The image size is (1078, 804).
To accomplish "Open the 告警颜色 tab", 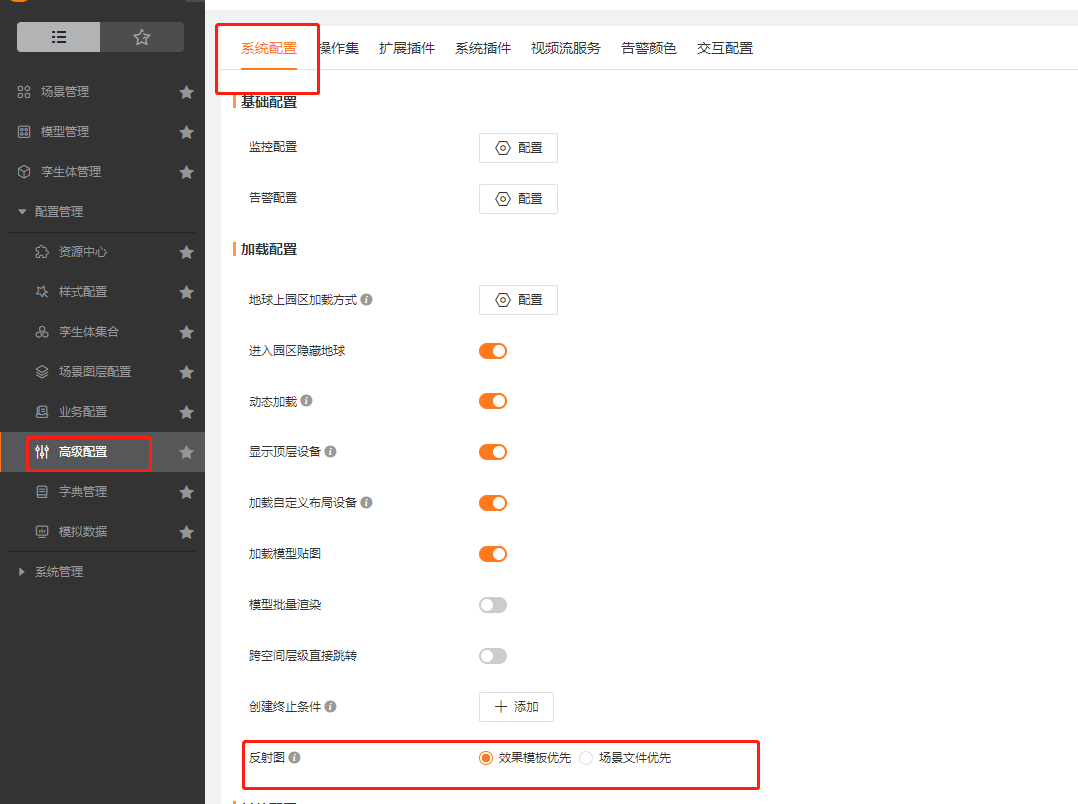I will click(x=648, y=48).
